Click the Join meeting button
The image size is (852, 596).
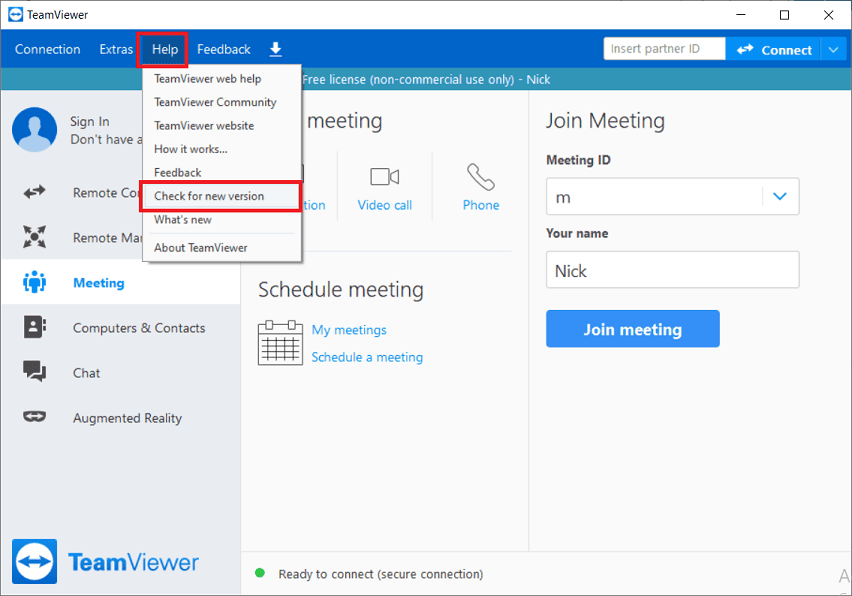click(632, 329)
